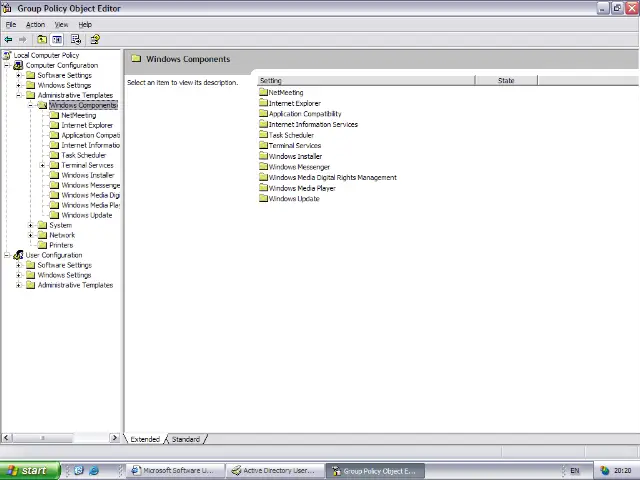Open Application Compatibility in right pane
This screenshot has width=640, height=480.
pos(305,113)
